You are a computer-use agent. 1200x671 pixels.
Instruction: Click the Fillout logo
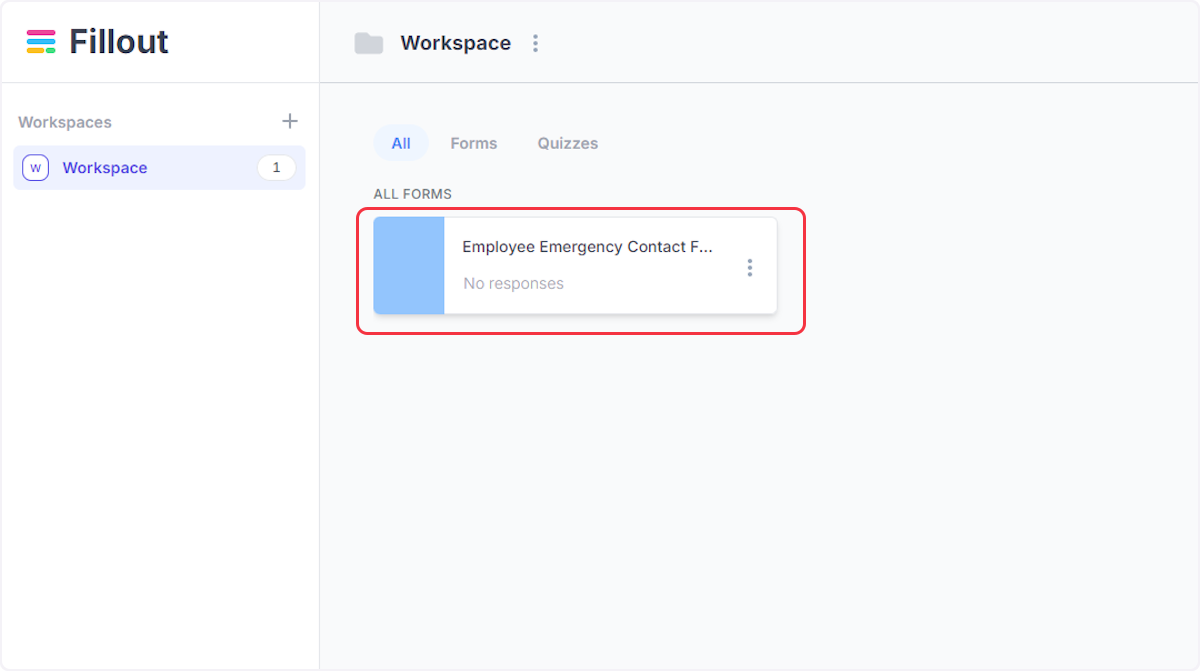click(95, 41)
